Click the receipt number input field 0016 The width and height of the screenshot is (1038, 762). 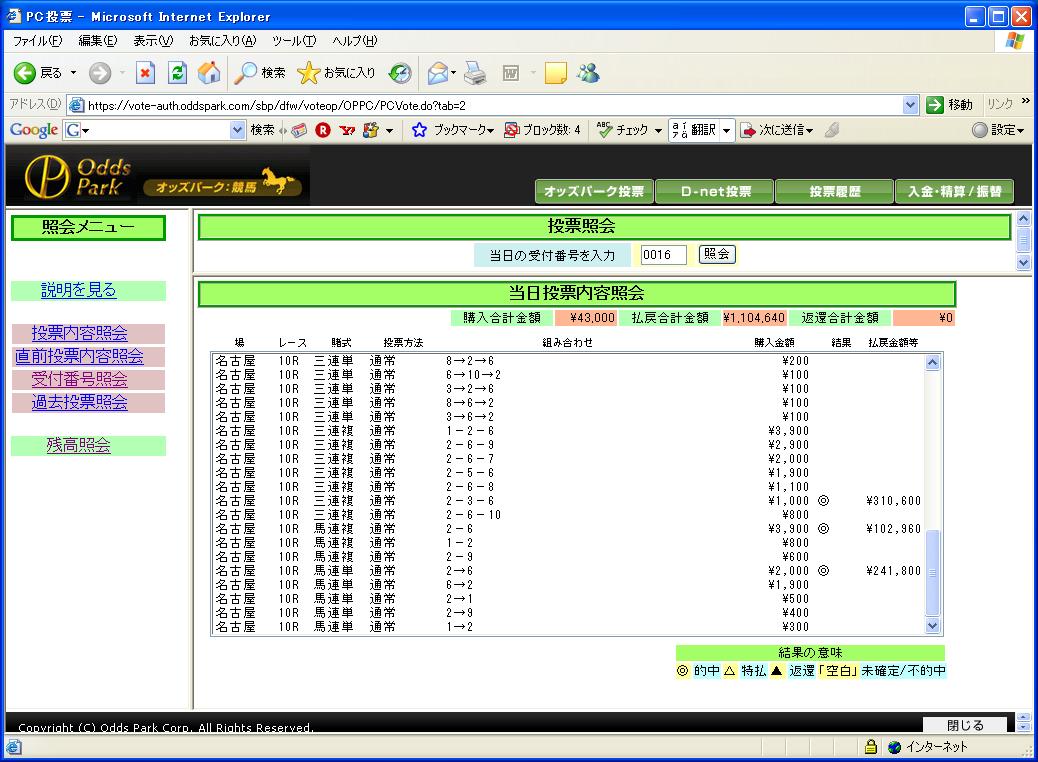pos(663,254)
